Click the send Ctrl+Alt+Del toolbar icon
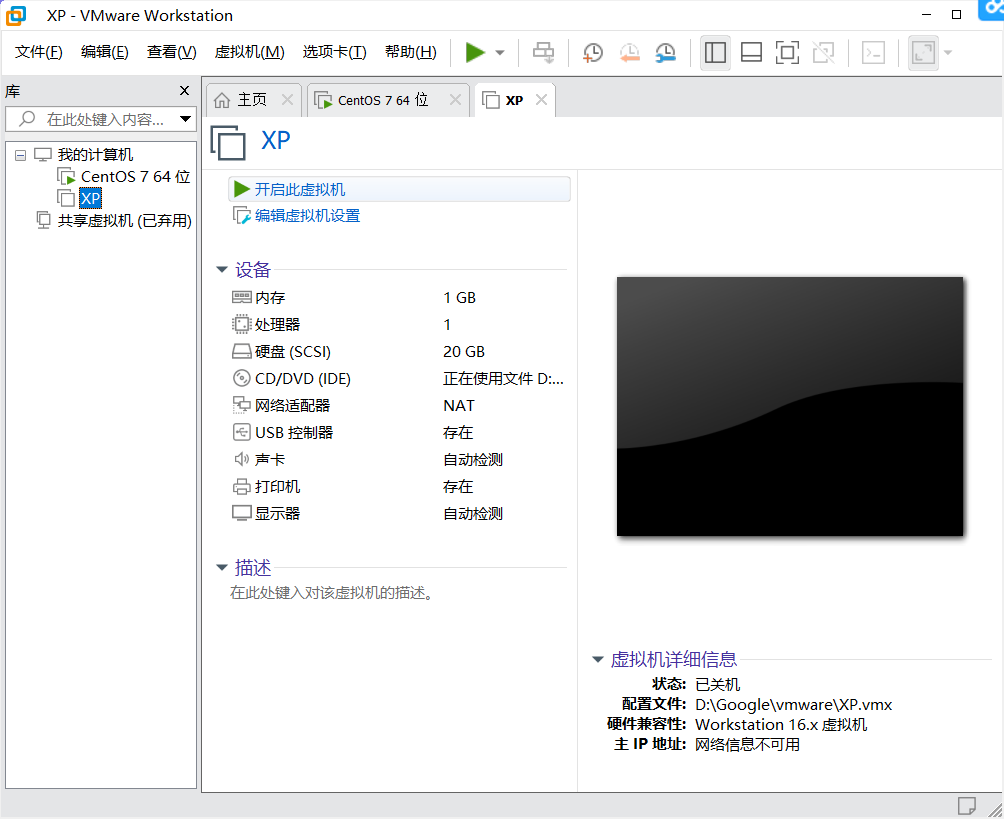 tap(544, 53)
